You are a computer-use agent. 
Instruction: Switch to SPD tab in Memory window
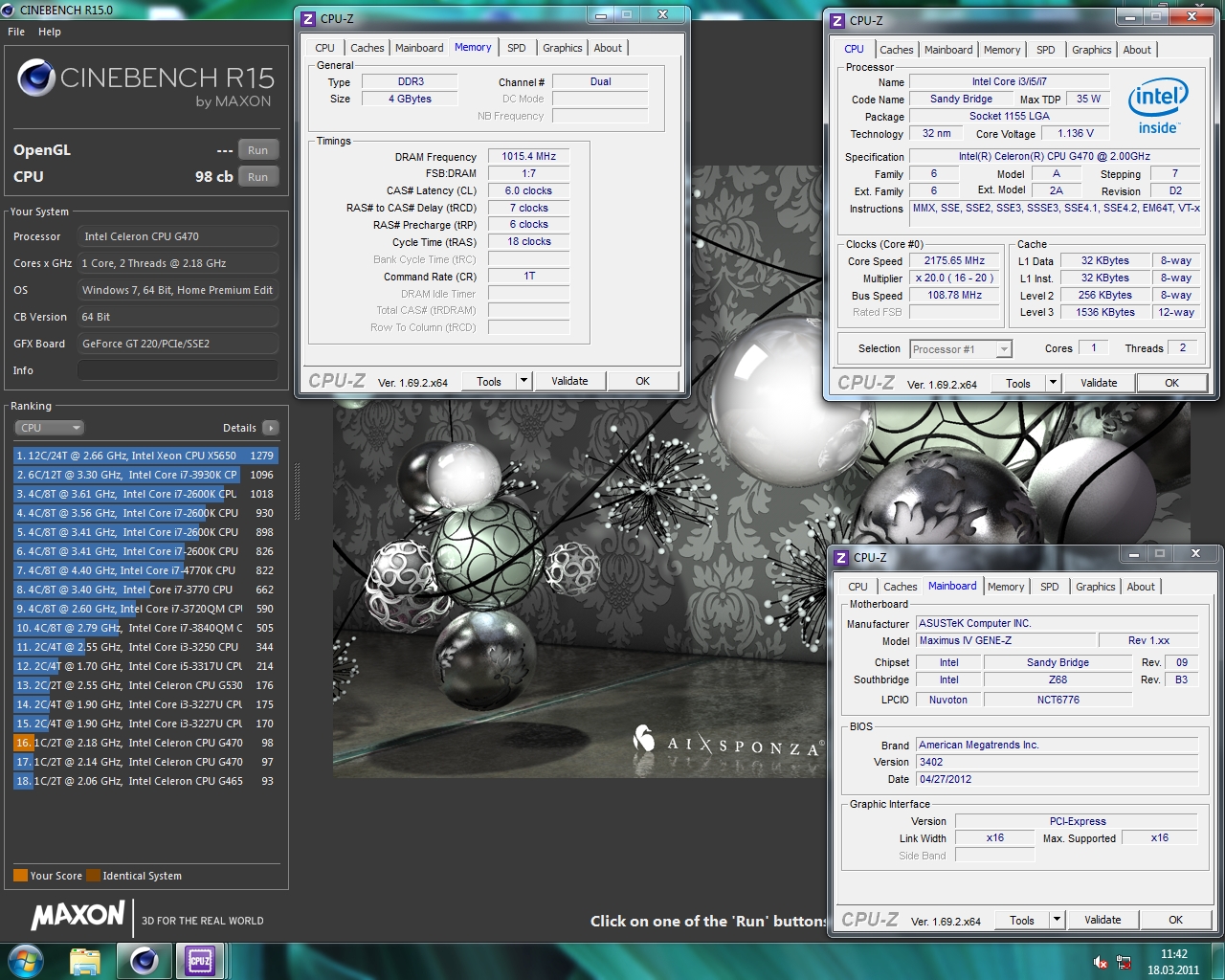[x=517, y=48]
